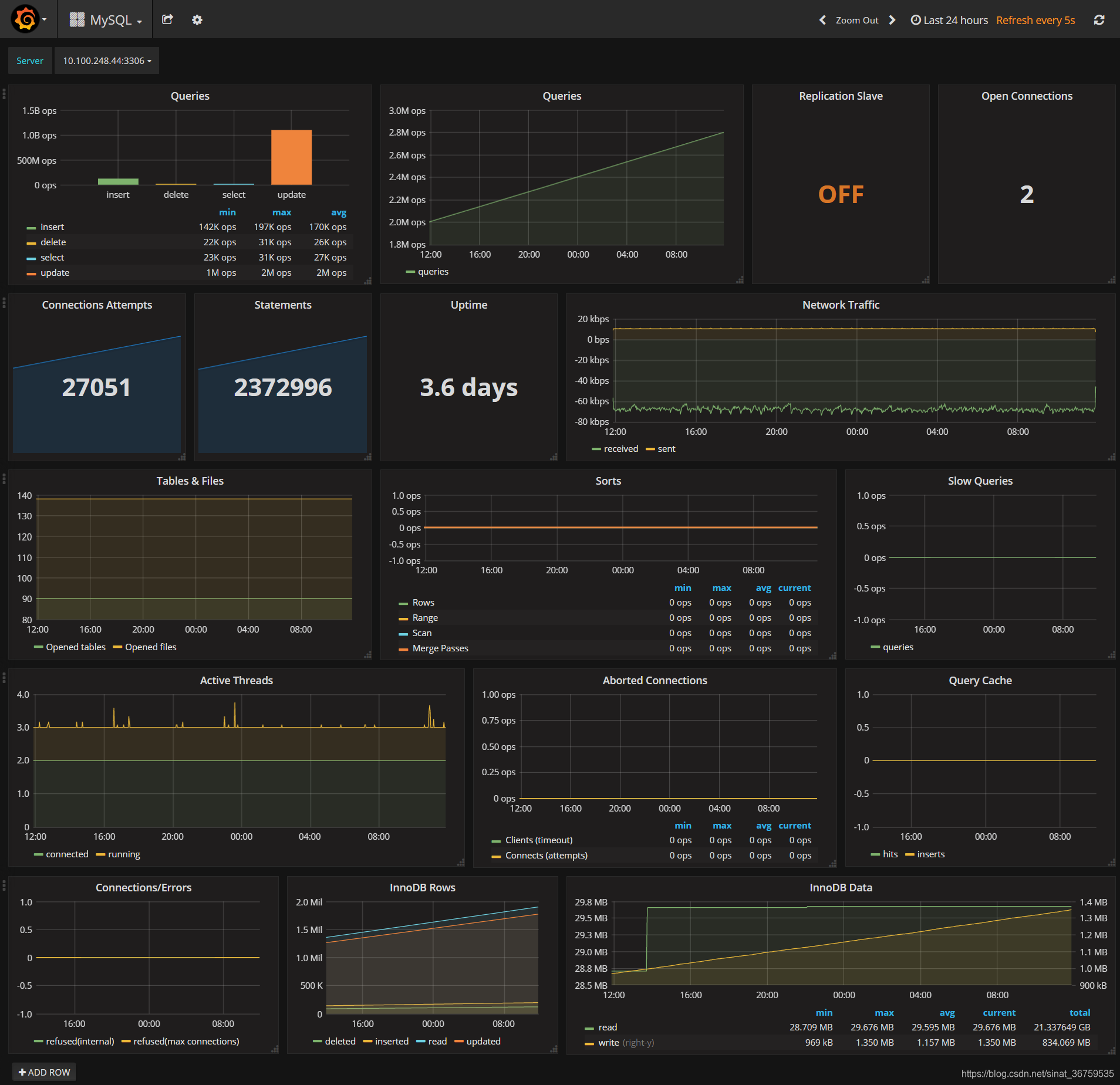Sort Queries legend by avg column

coord(339,212)
